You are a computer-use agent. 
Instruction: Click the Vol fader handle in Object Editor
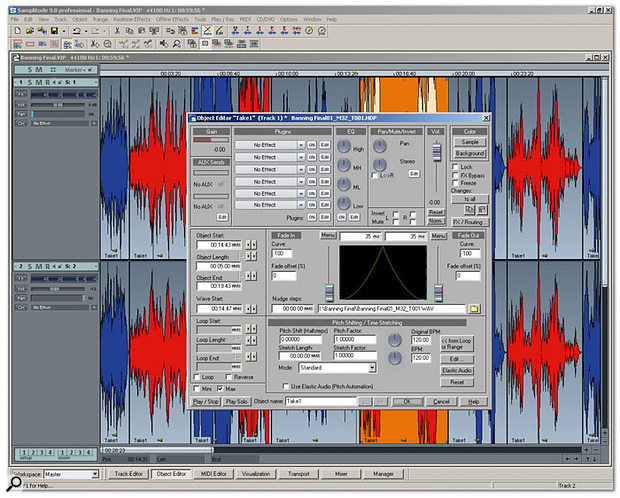(x=437, y=152)
